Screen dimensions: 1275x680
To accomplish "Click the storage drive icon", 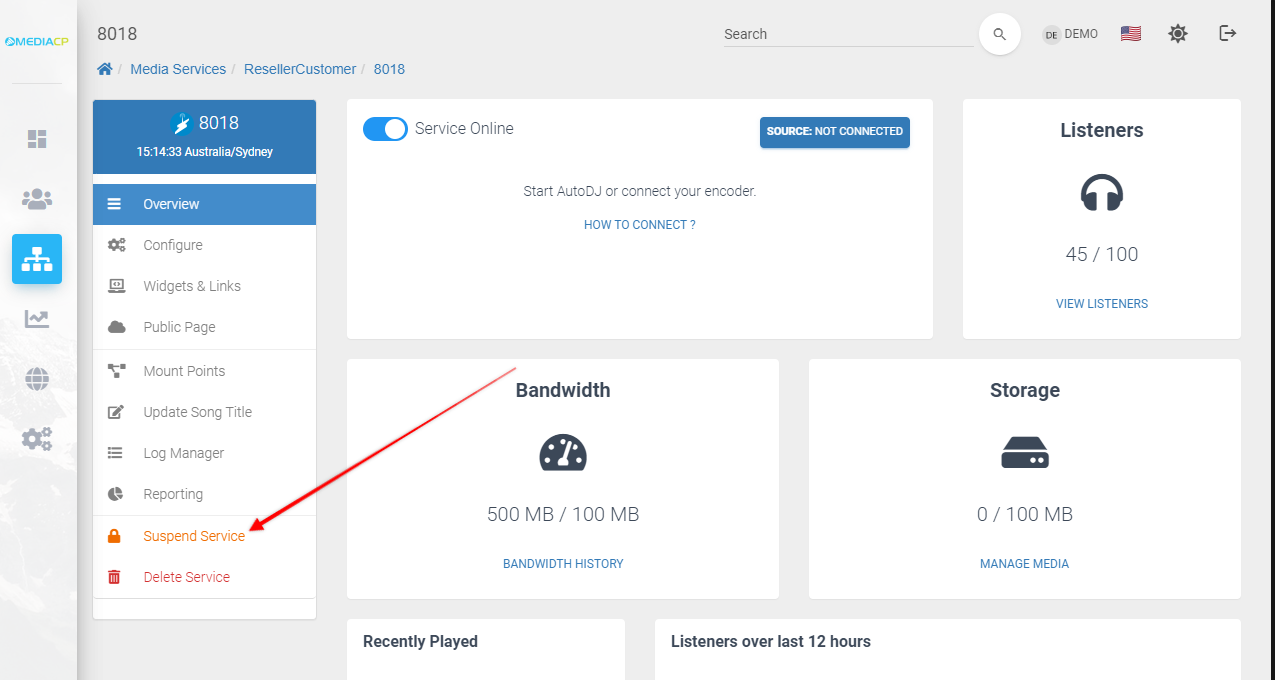I will pyautogui.click(x=1025, y=453).
